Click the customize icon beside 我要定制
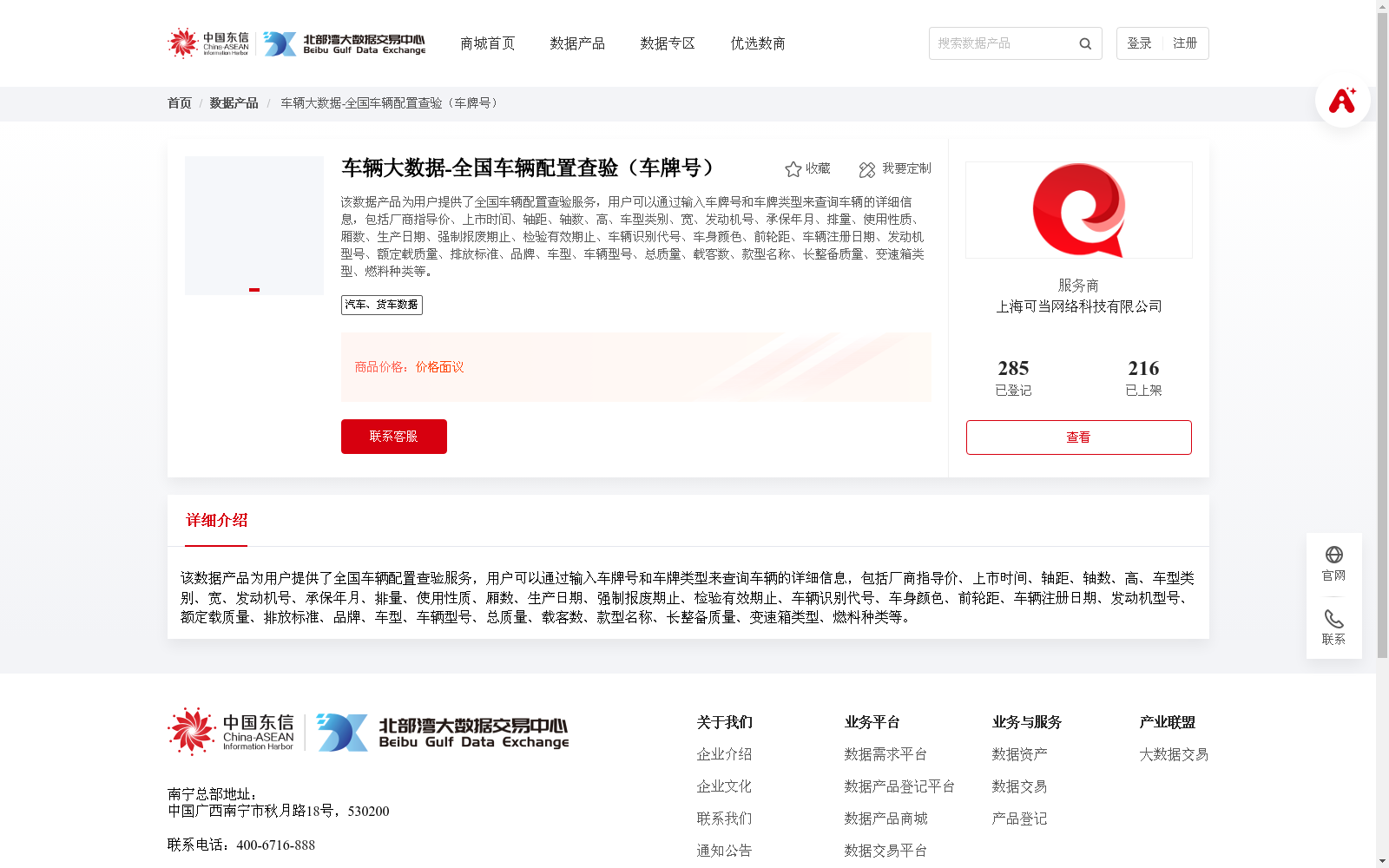 (x=866, y=169)
